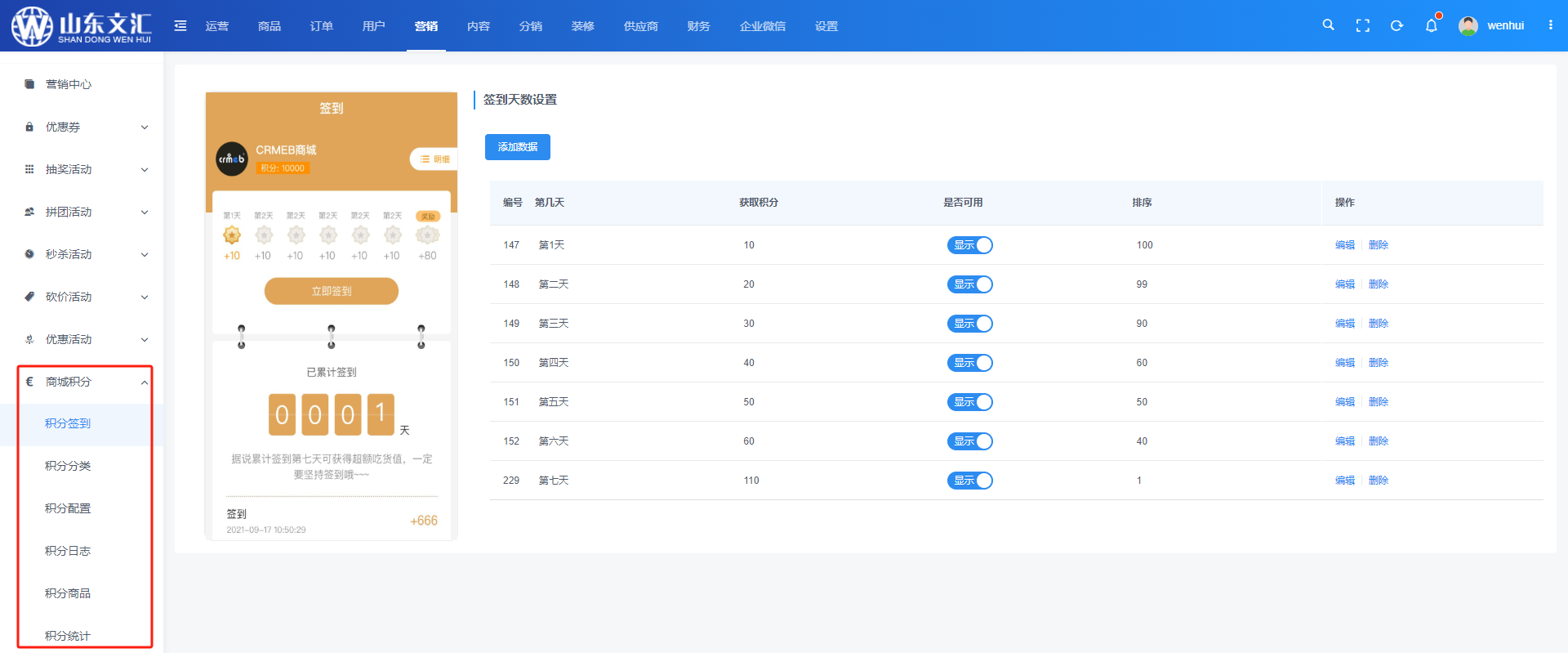Click the crmeb store avatar in preview
Viewport: 1568px width, 653px height.
click(x=232, y=159)
